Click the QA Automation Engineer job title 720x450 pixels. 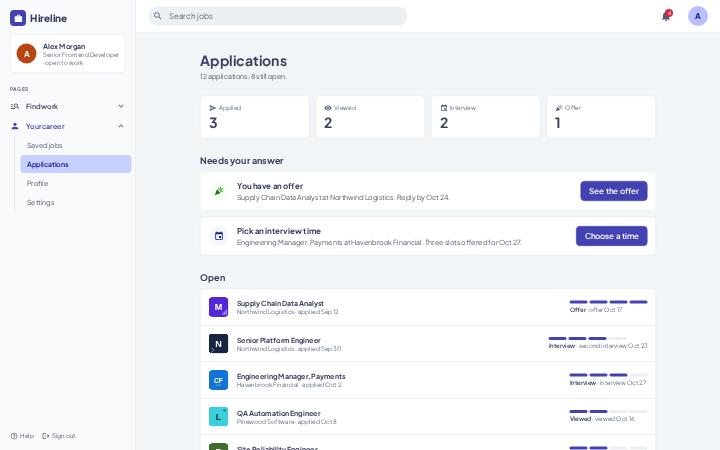pos(279,413)
